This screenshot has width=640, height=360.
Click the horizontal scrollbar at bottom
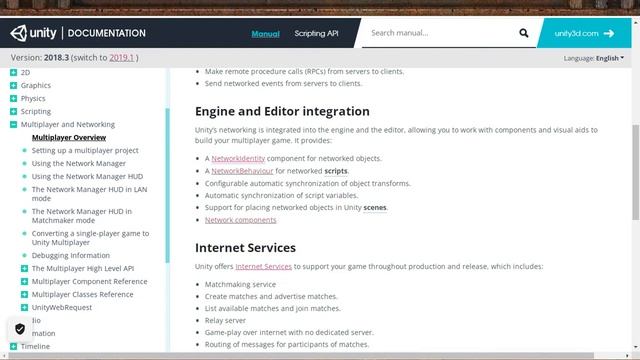click(301, 356)
